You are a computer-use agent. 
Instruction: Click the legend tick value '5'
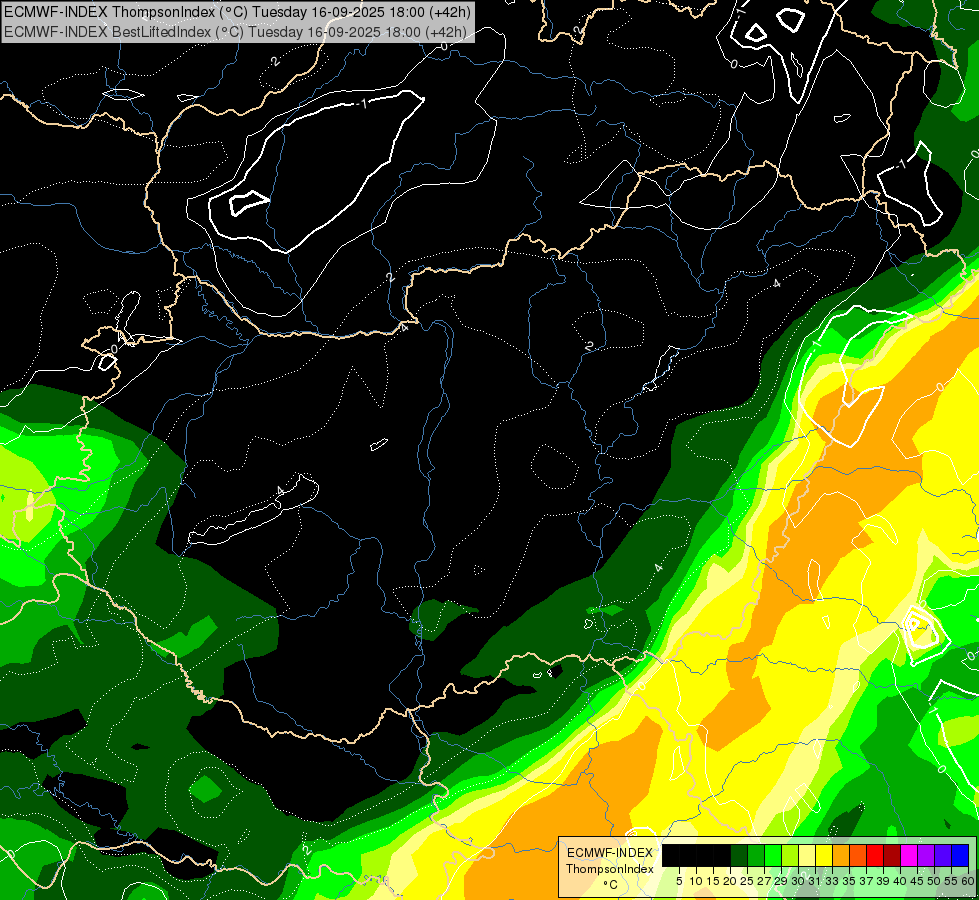(x=679, y=881)
